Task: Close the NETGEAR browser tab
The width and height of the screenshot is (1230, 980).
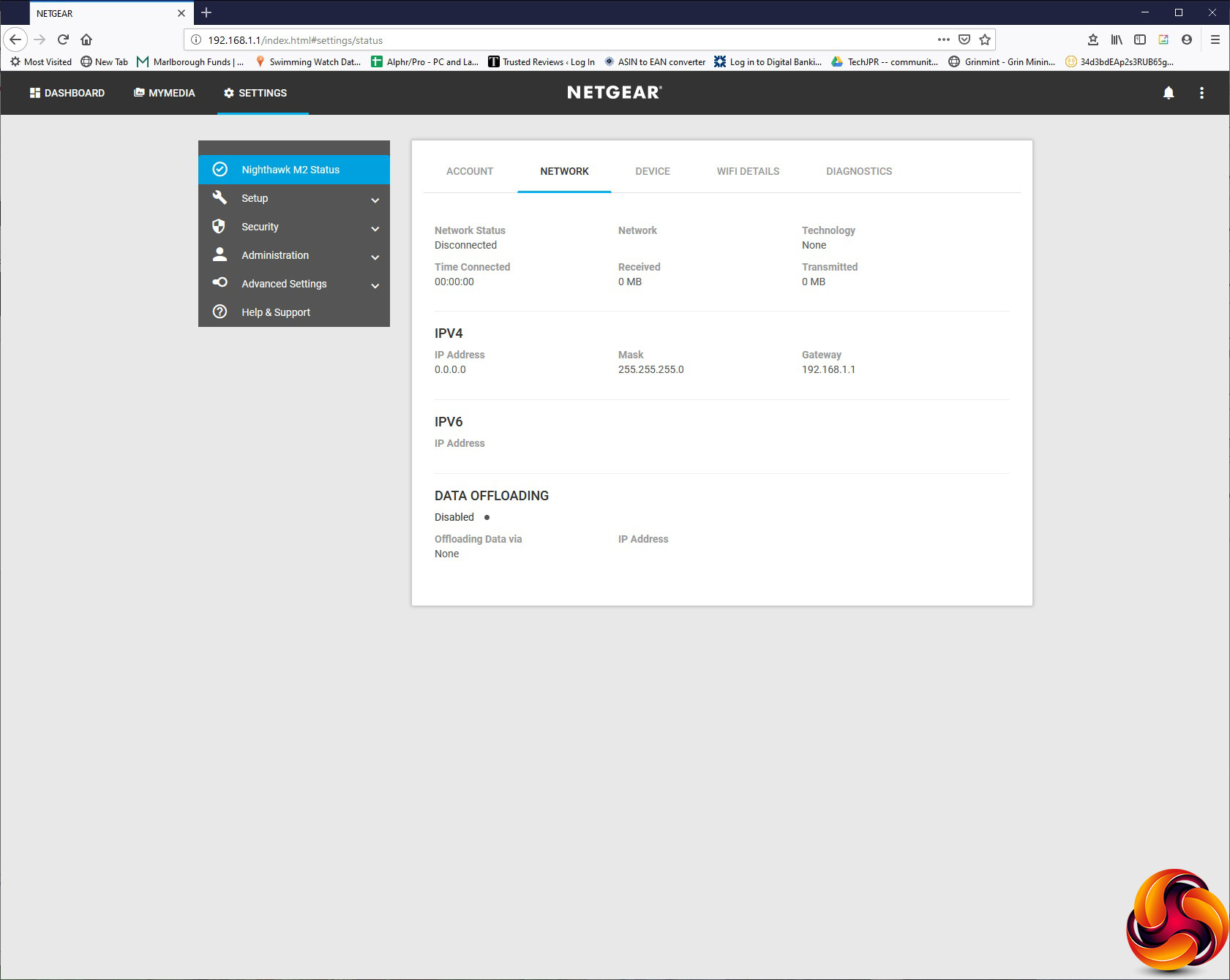Action: tap(181, 13)
